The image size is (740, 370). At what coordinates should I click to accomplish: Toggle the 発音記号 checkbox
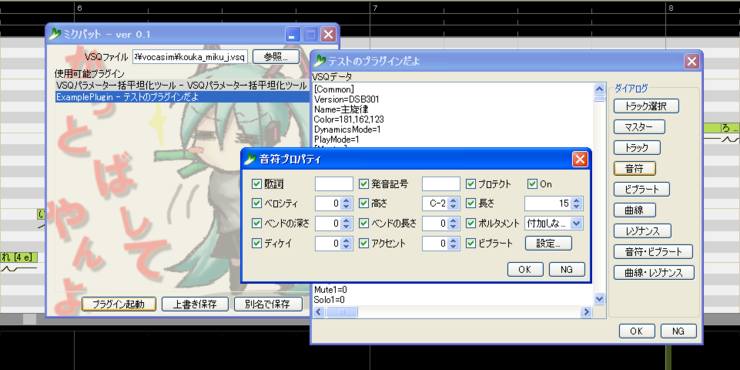(363, 184)
